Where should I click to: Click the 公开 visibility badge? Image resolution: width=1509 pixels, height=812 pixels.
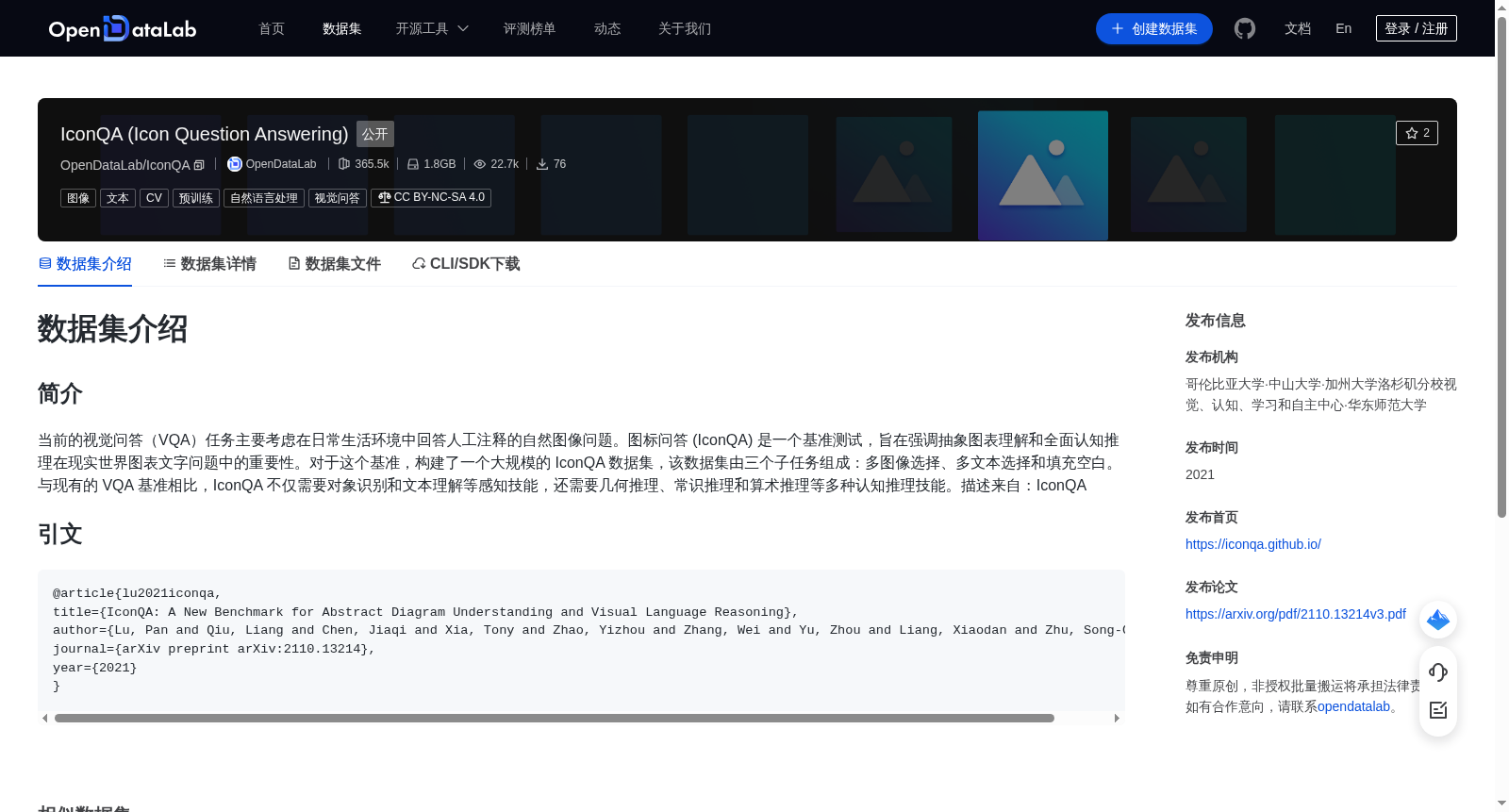[x=375, y=134]
